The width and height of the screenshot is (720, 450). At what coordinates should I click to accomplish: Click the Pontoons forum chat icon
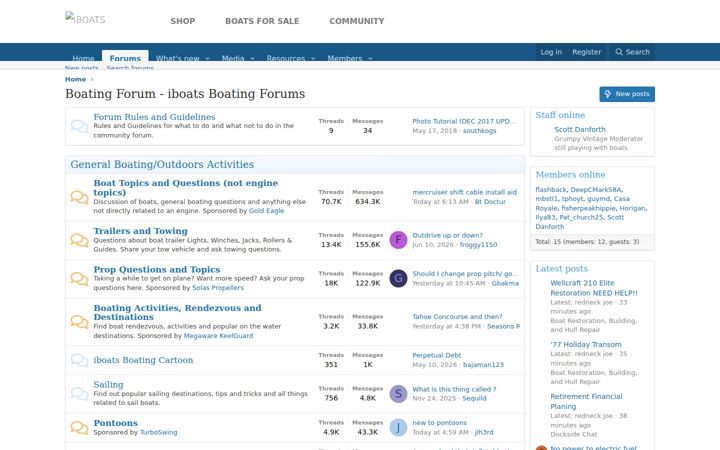pos(79,428)
